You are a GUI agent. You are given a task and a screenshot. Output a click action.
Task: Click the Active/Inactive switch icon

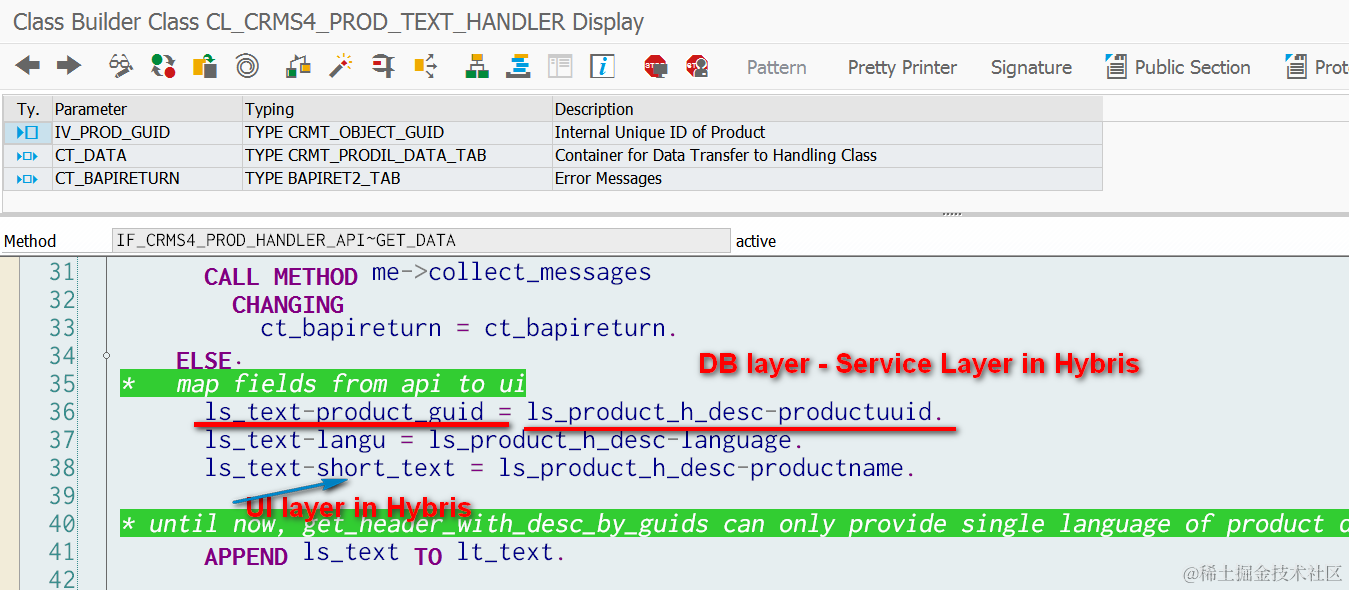pos(163,67)
